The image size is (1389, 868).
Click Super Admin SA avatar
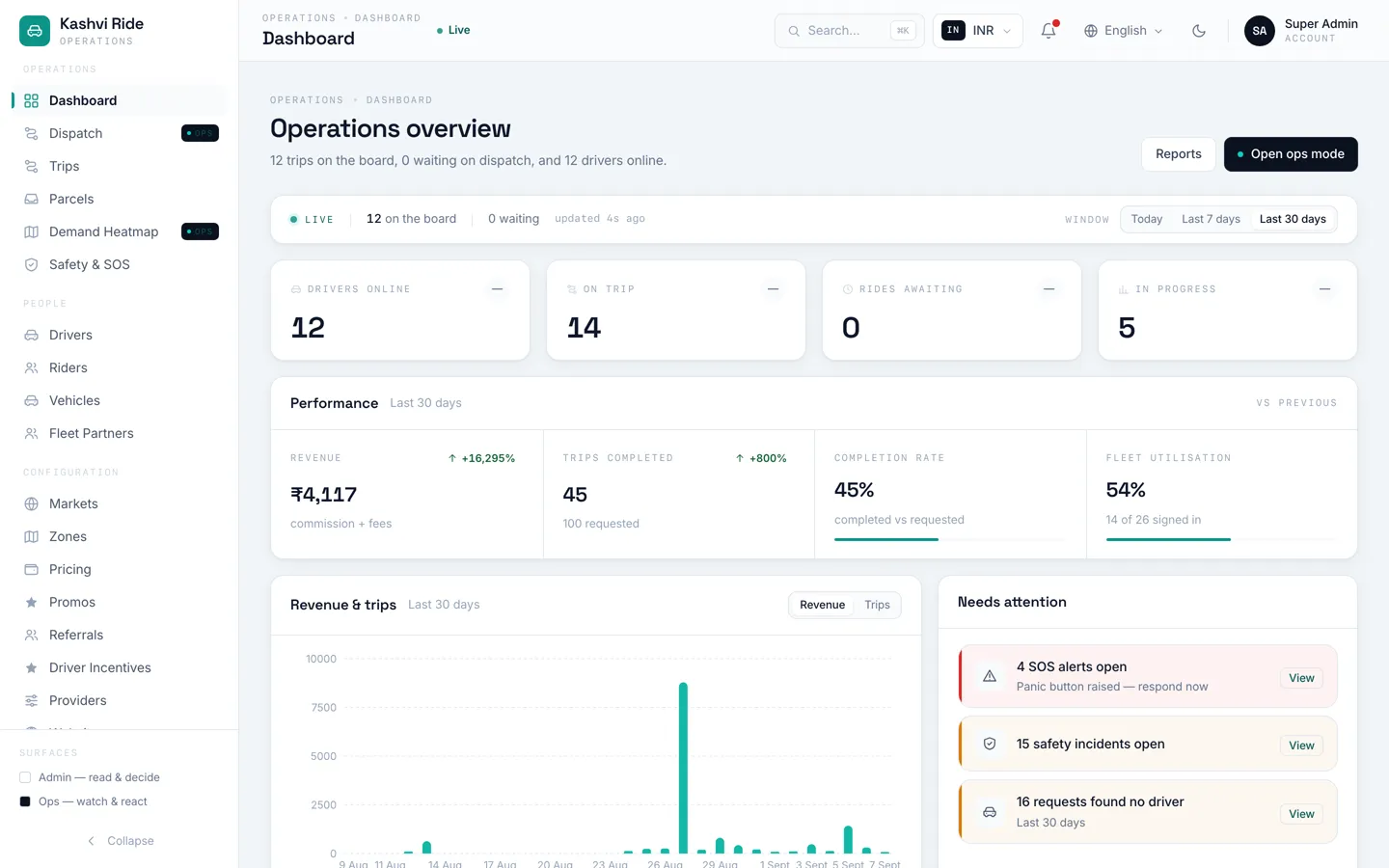click(x=1260, y=31)
